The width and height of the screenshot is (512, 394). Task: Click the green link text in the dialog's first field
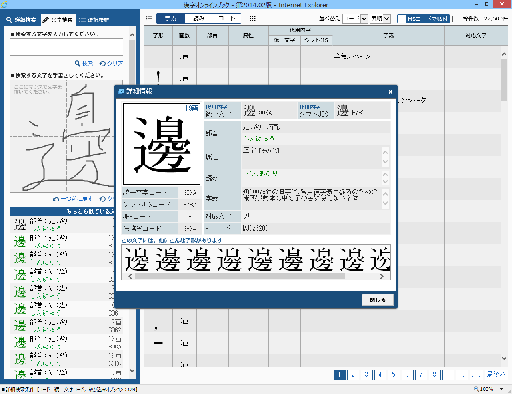pyautogui.click(x=259, y=138)
